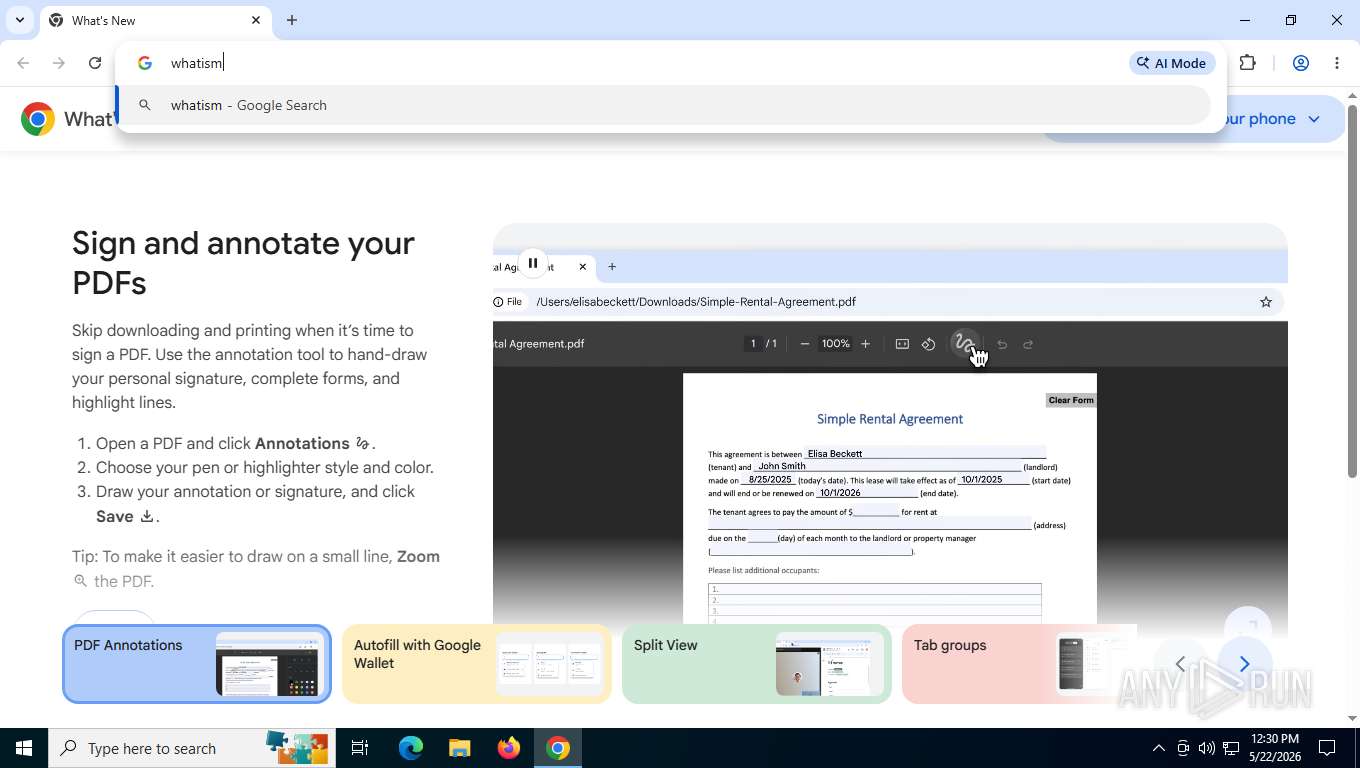Click the bookmark star in the demo

(x=1266, y=302)
